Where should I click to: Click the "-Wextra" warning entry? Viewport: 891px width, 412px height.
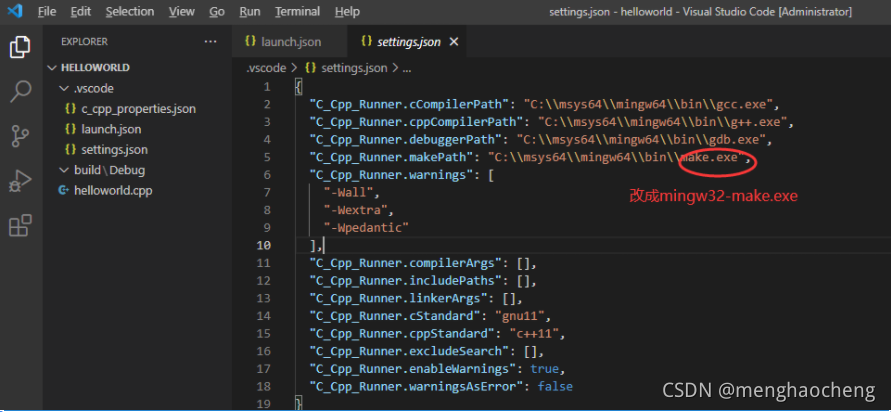(x=356, y=210)
